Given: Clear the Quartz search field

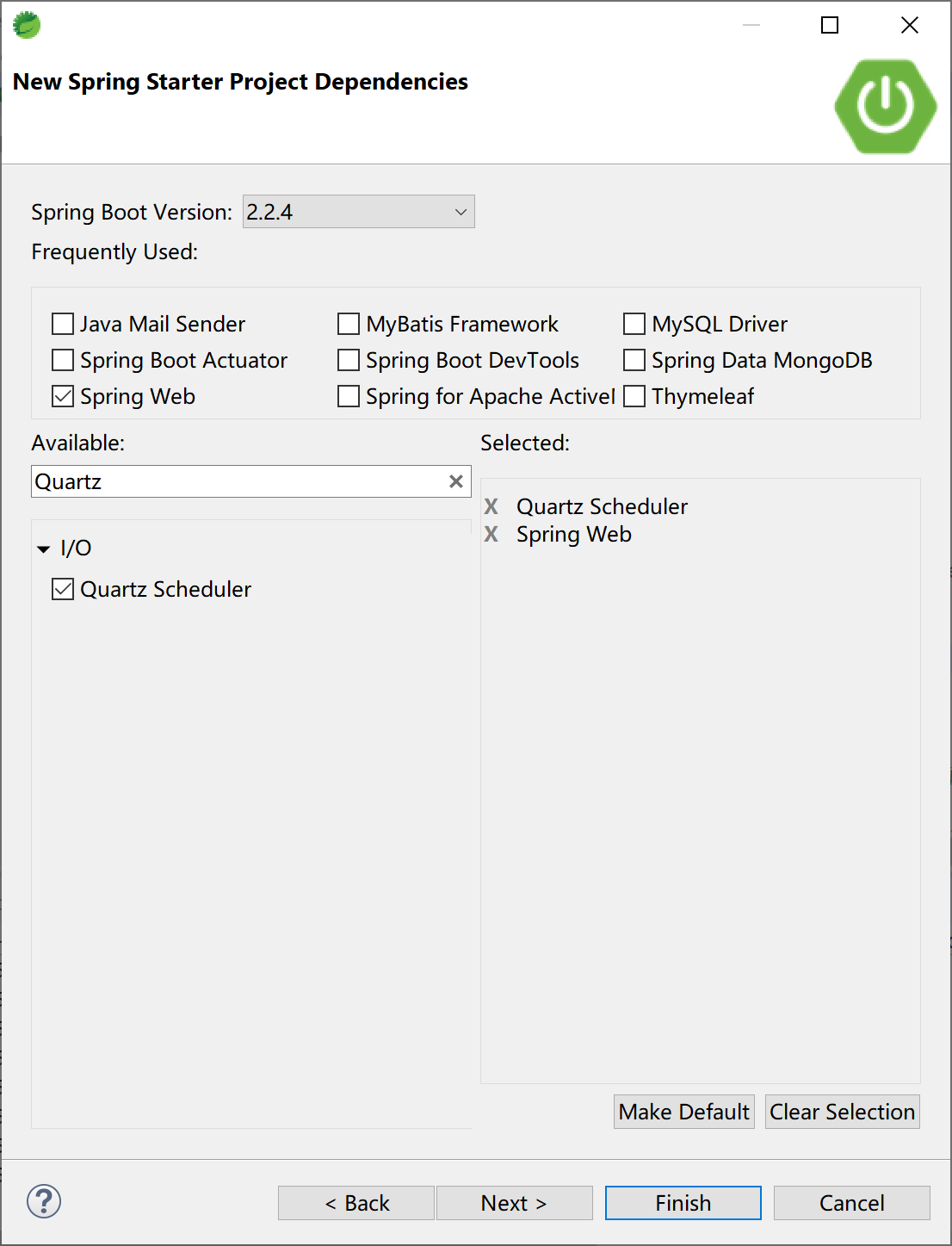Looking at the screenshot, I should click(456, 481).
